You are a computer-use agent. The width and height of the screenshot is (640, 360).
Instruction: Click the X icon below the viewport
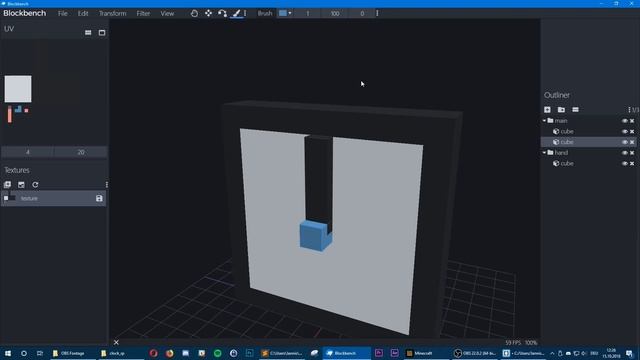pos(116,342)
